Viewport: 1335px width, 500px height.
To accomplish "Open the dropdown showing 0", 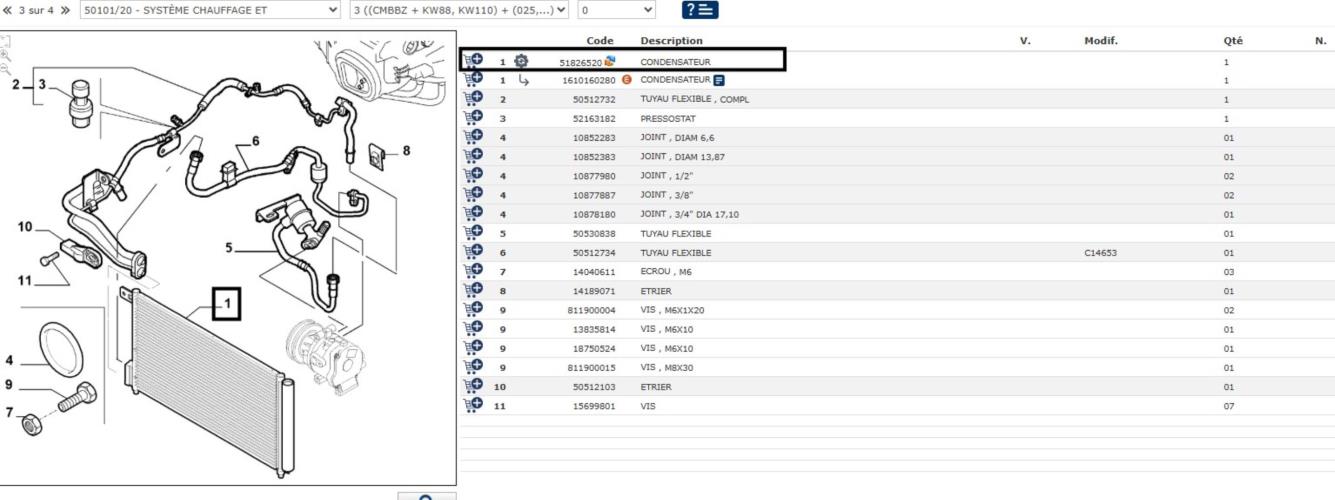I will tap(617, 10).
